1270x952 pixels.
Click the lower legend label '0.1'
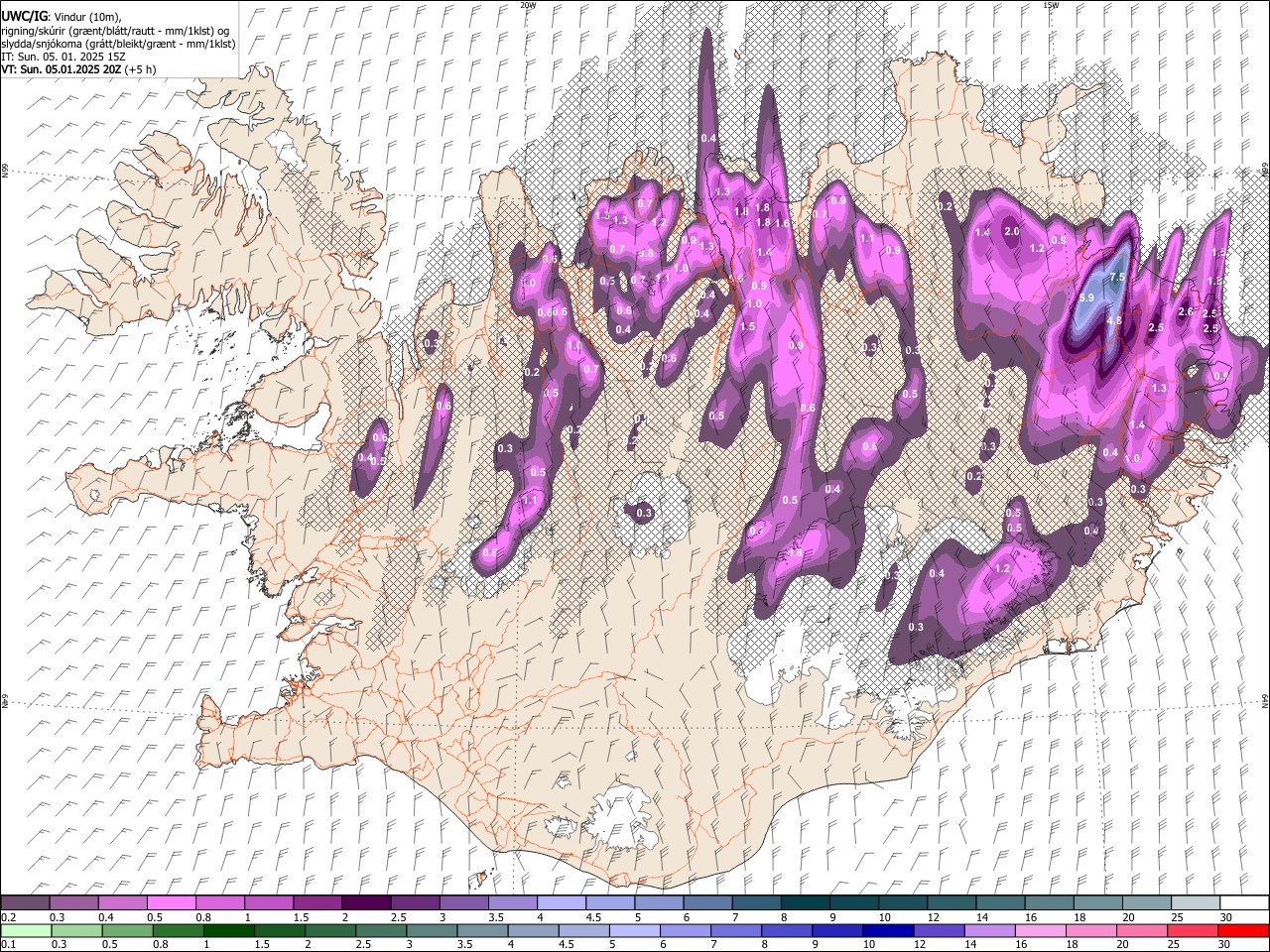(9, 945)
